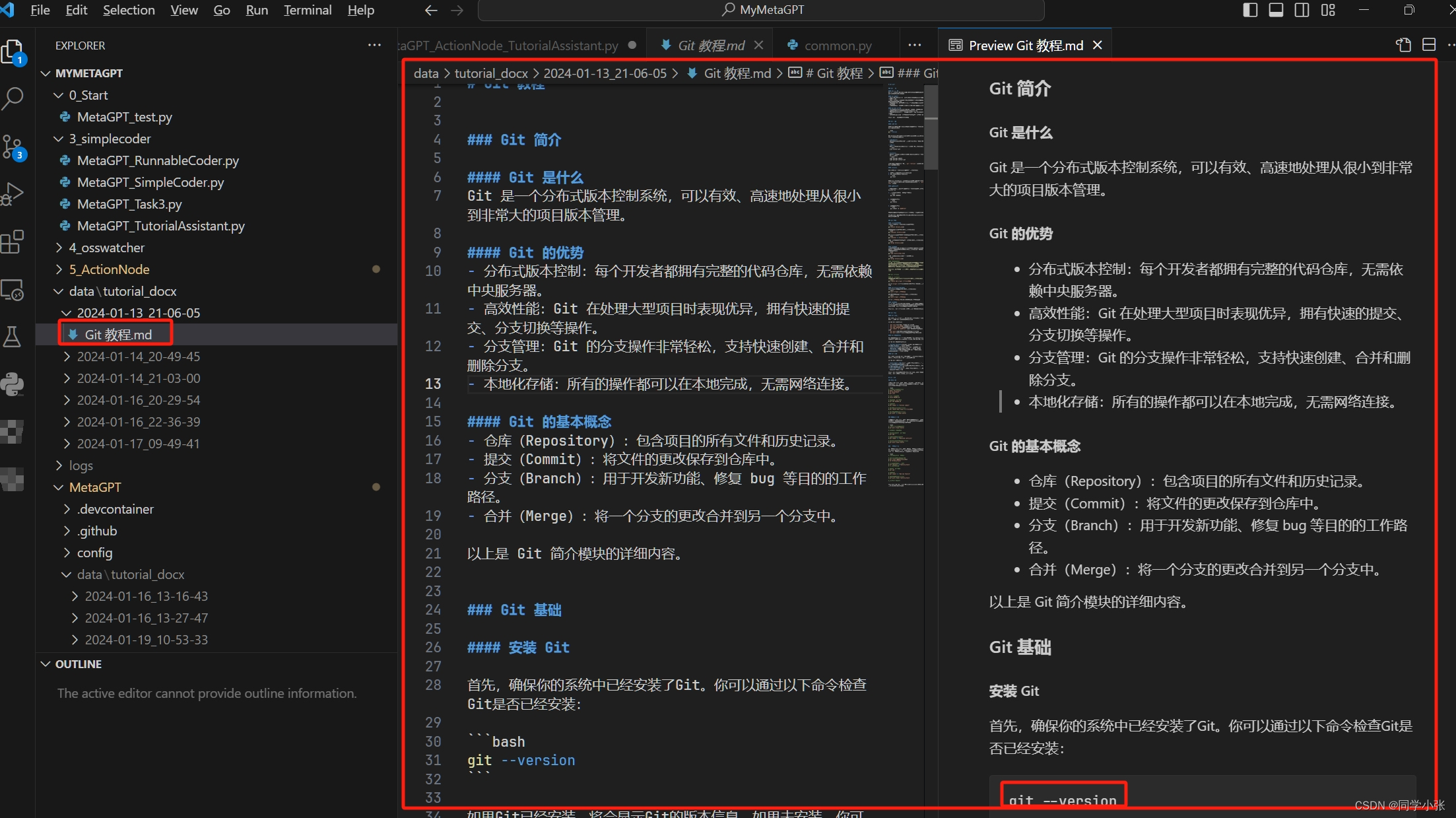Open the Run and Debug view
The width and height of the screenshot is (1456, 818).
point(13,194)
